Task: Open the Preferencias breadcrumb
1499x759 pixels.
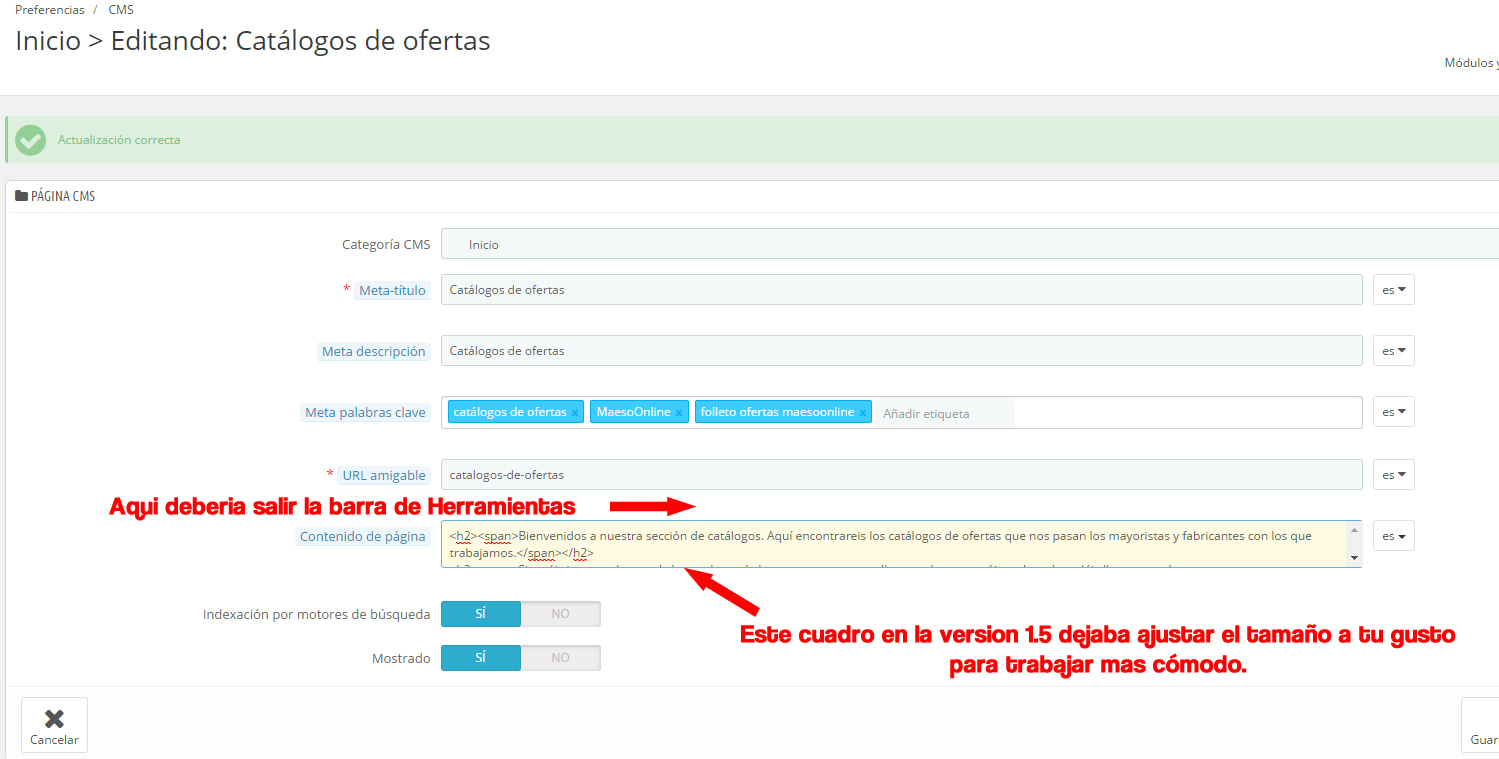Action: 50,9
